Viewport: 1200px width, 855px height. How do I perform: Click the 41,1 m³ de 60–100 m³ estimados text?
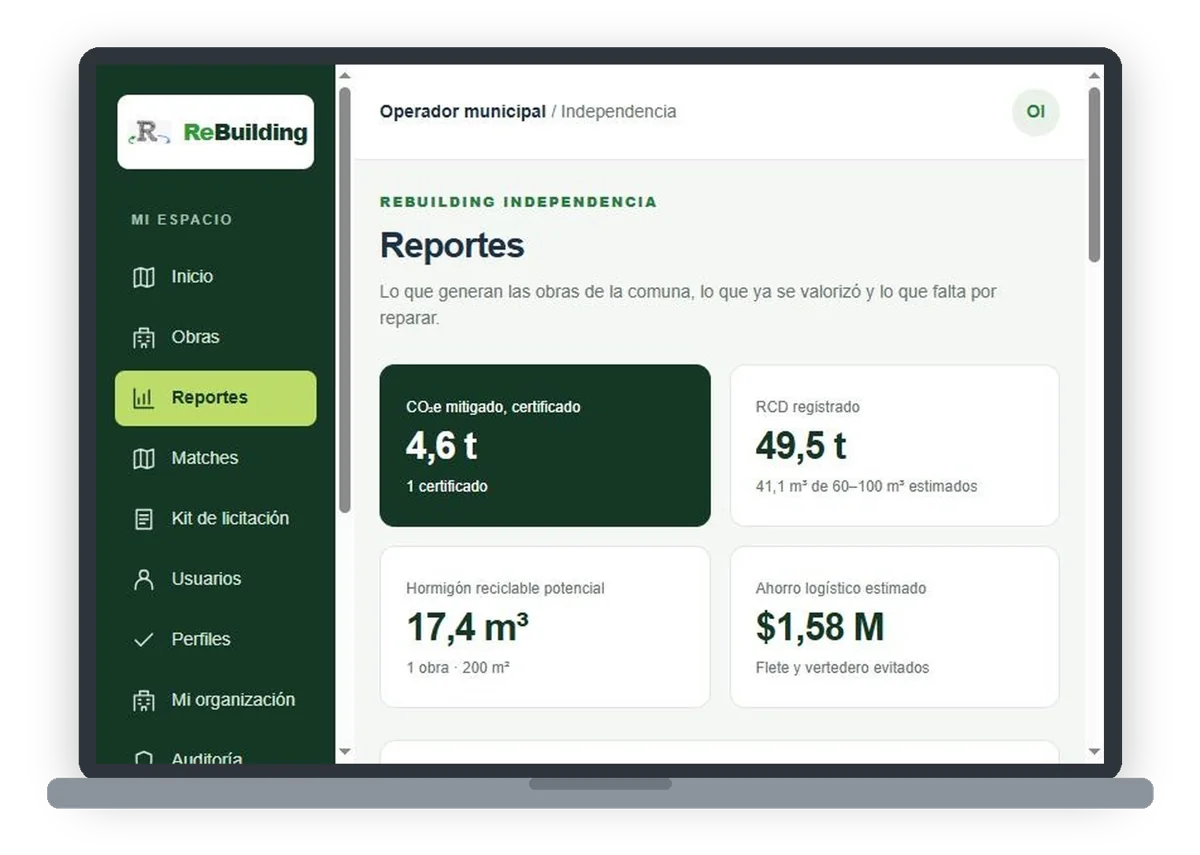pyautogui.click(x=866, y=486)
